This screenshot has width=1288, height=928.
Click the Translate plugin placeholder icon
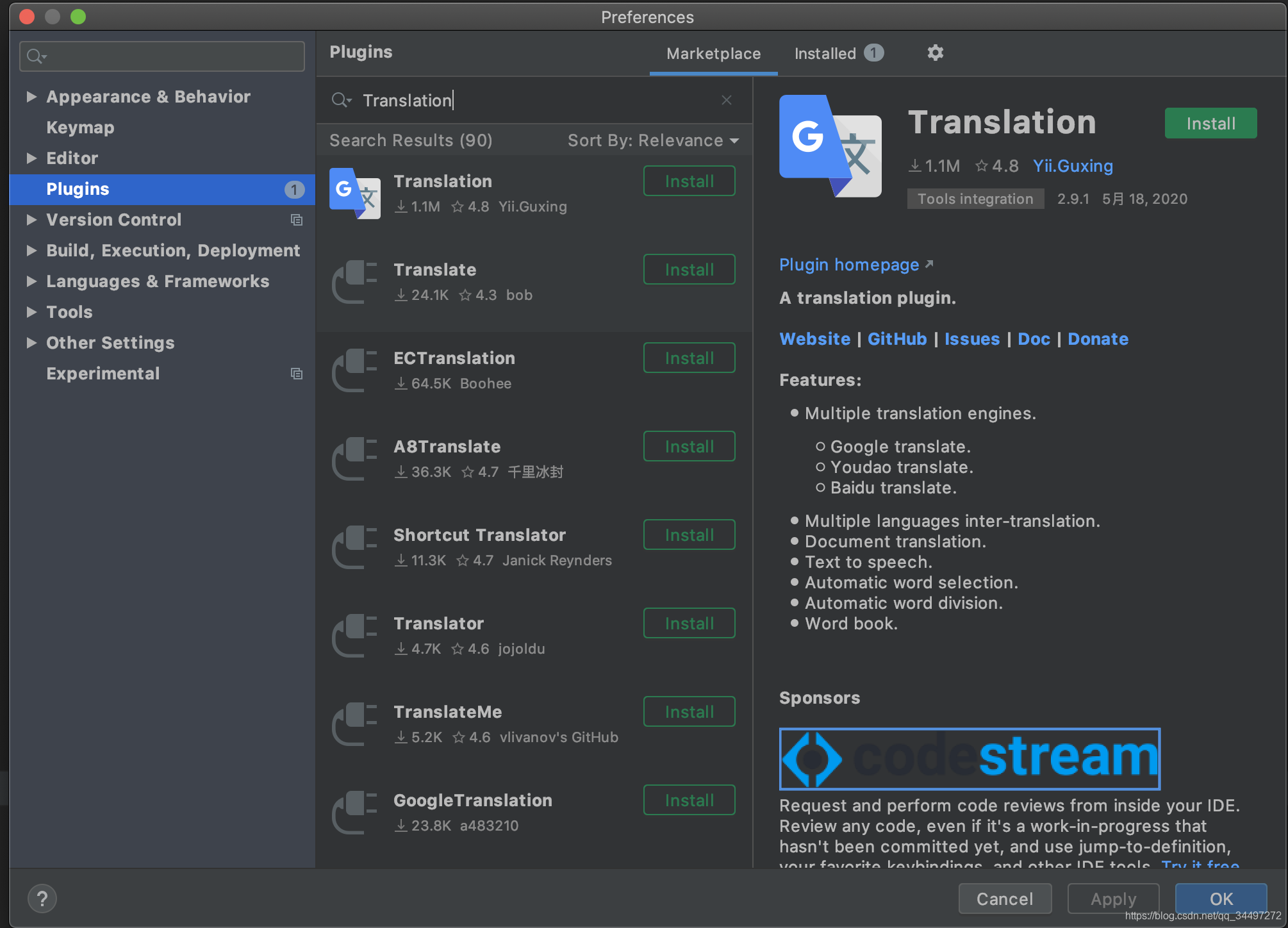pyautogui.click(x=354, y=282)
